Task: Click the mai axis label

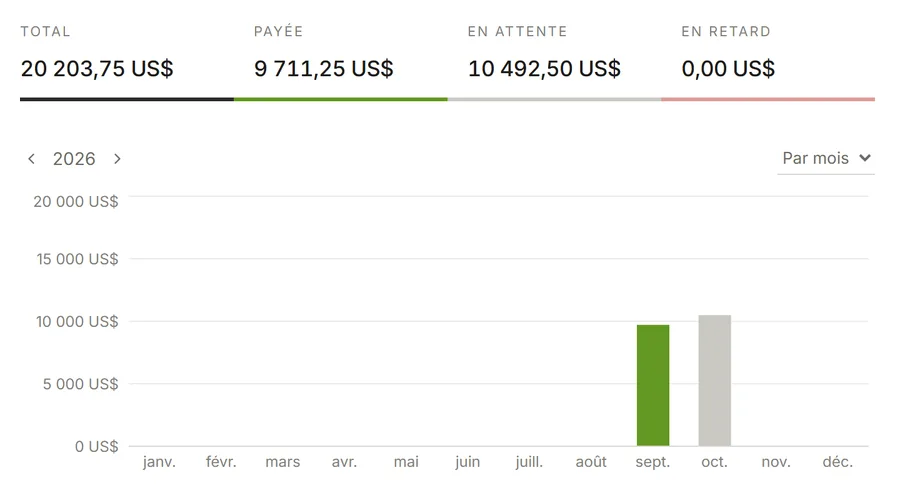Action: pos(406,462)
